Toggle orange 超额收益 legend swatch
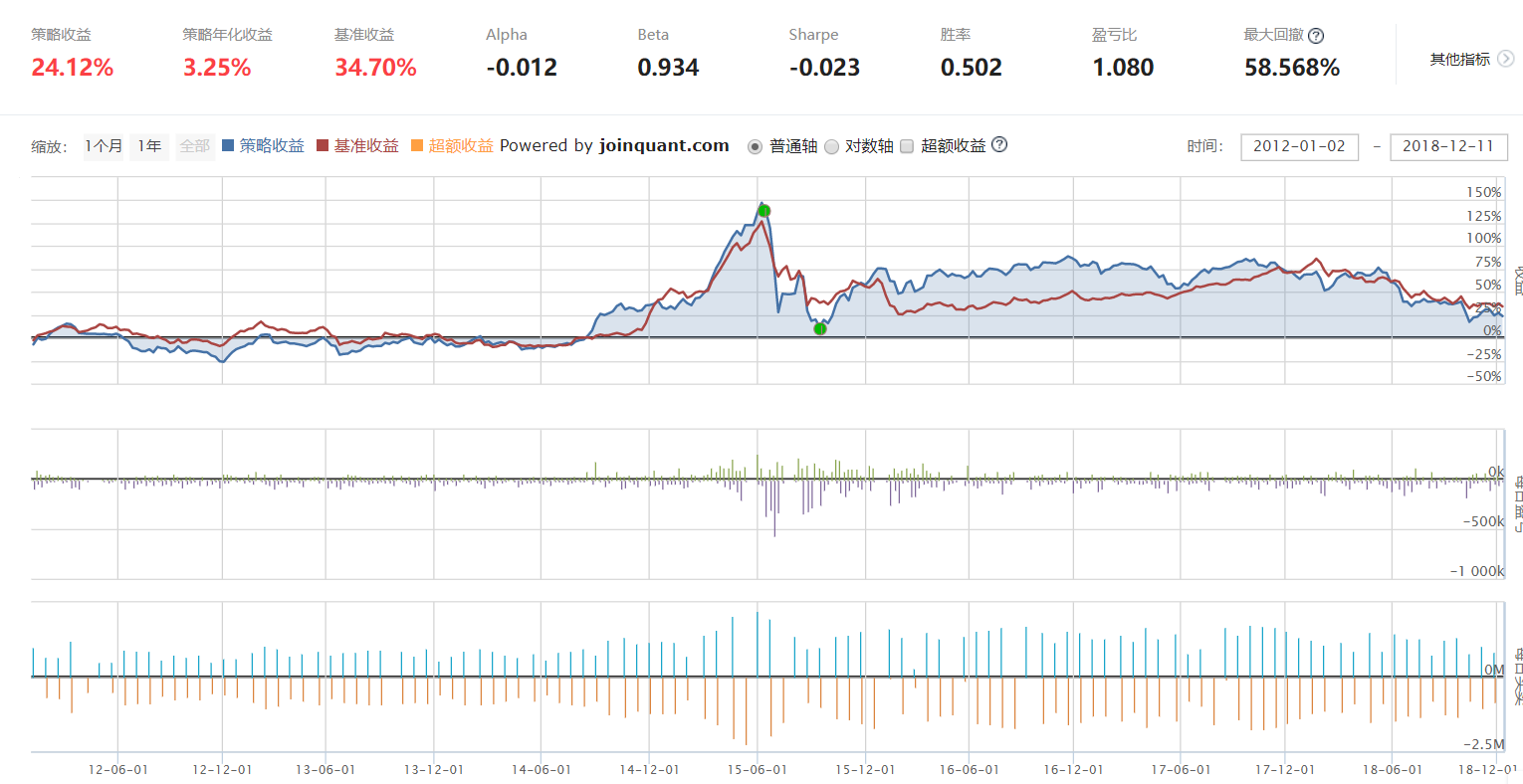This screenshot has width=1523, height=784. [x=417, y=145]
